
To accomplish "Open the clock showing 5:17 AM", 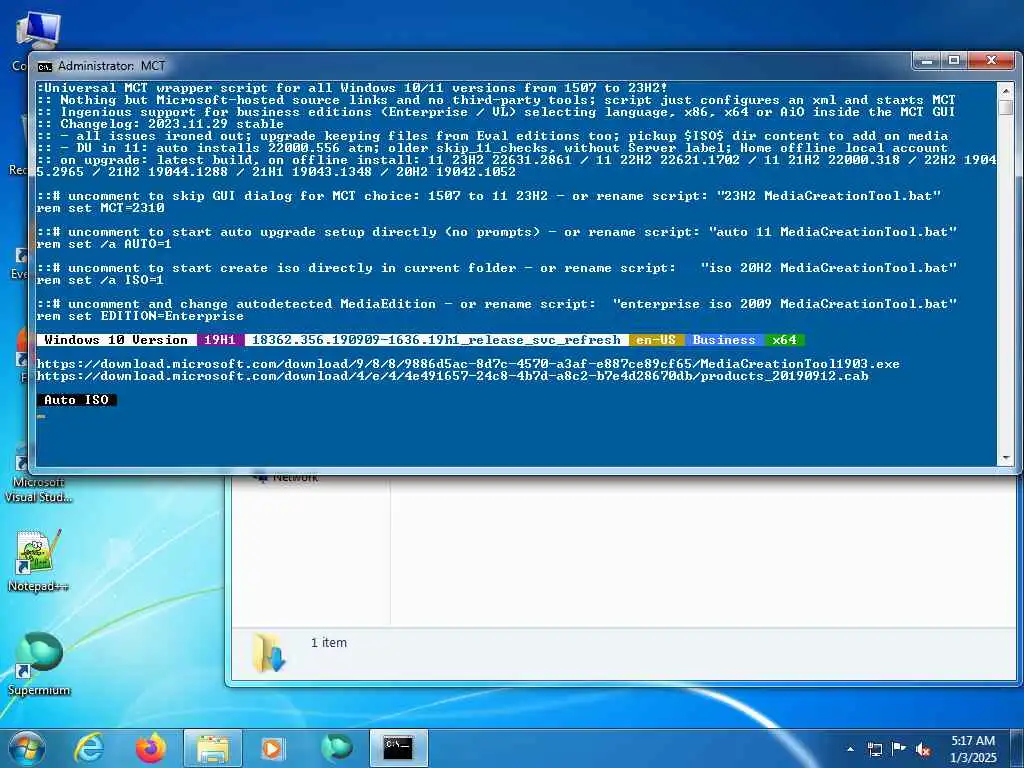I will pyautogui.click(x=973, y=749).
